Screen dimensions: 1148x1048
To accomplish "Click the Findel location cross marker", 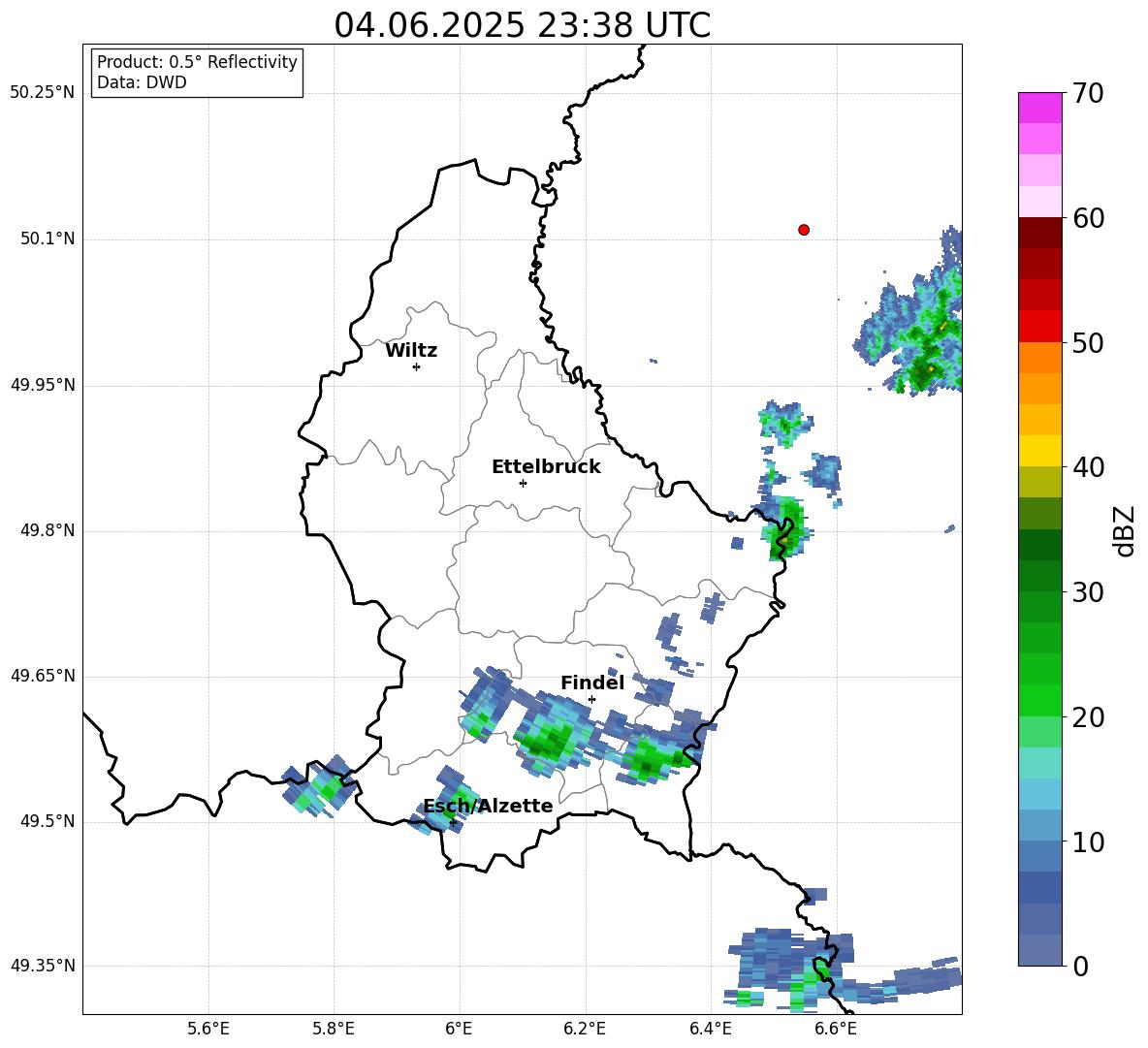I will pos(591,700).
